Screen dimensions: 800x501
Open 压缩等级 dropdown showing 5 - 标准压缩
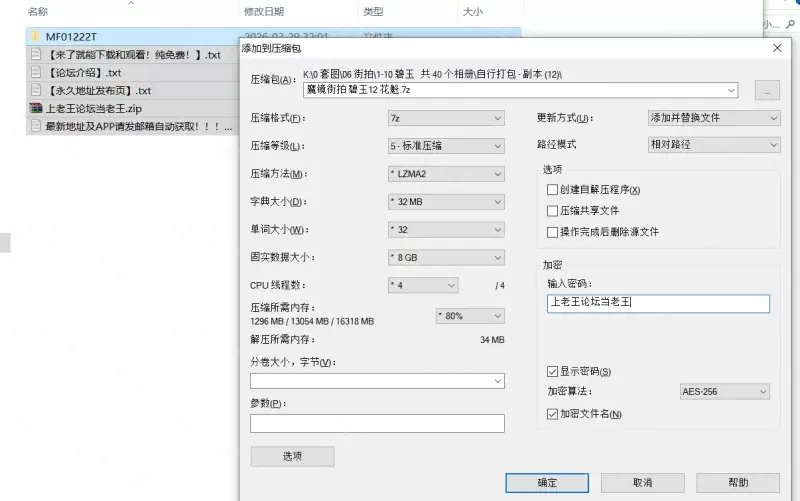point(446,146)
